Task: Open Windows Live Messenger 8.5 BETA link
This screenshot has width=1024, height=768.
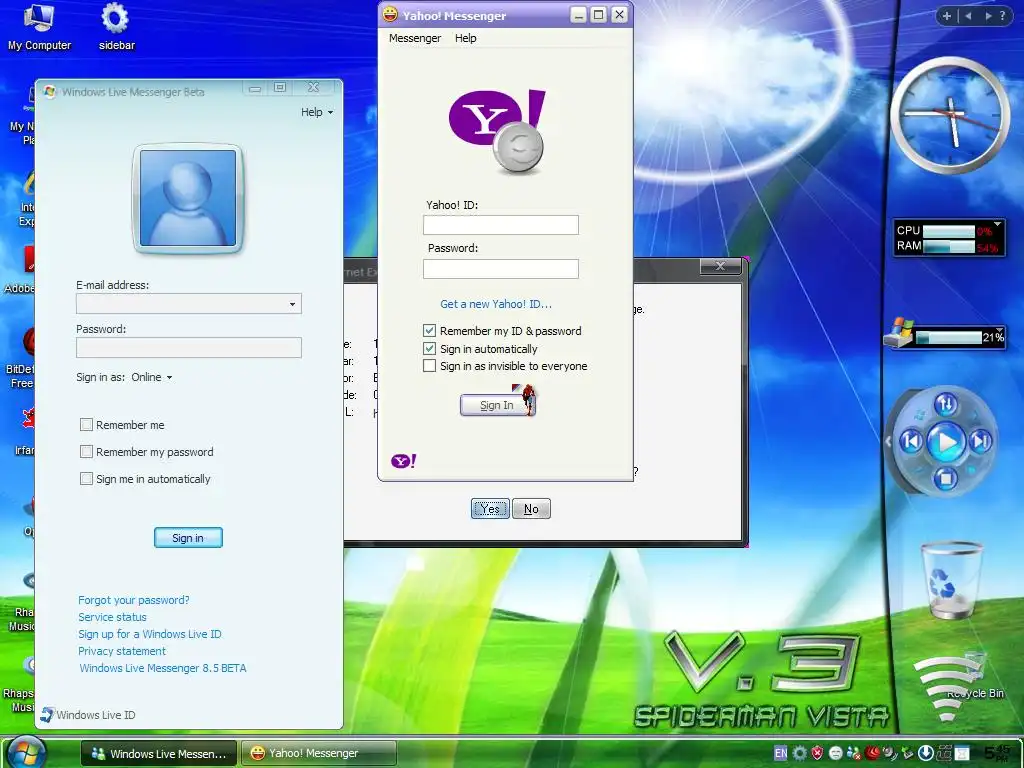Action: coord(163,667)
